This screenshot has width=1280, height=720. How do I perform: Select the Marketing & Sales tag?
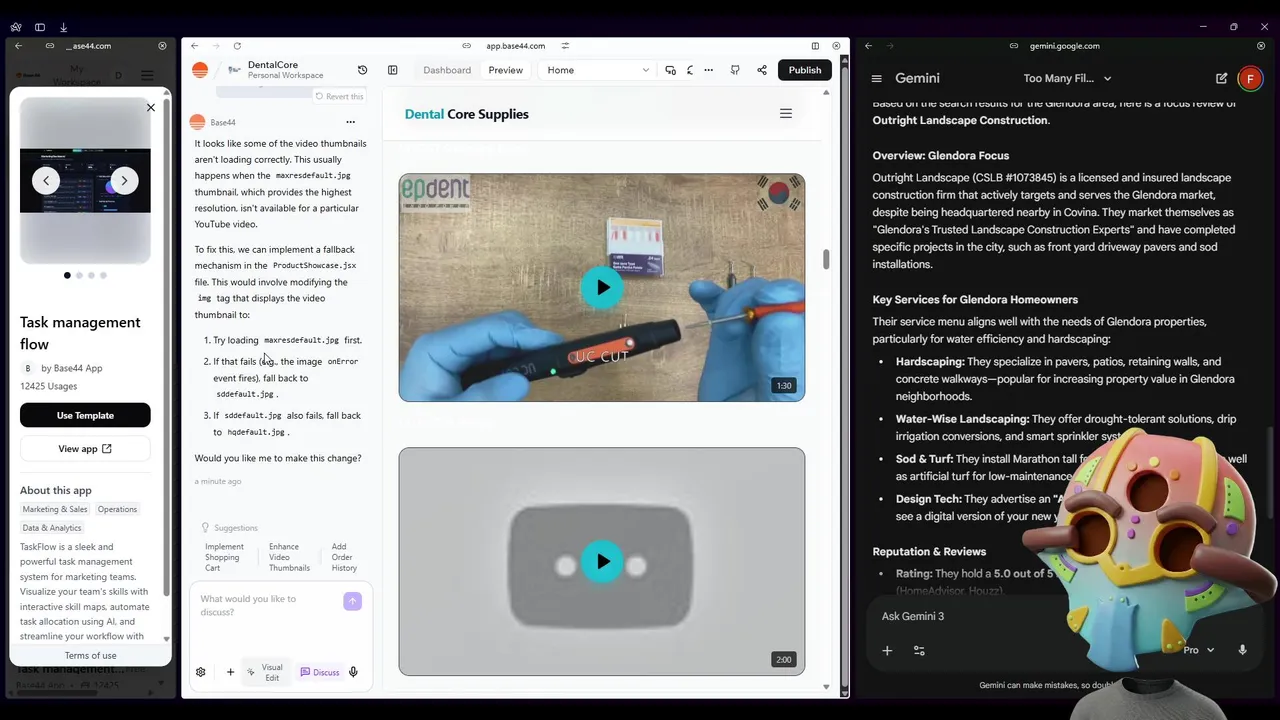point(55,509)
